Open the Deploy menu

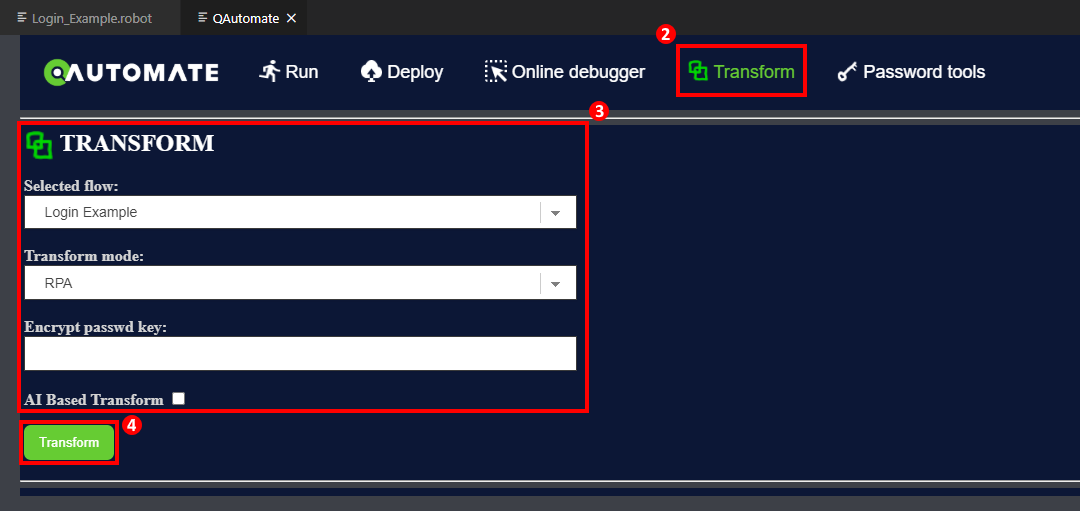[402, 72]
